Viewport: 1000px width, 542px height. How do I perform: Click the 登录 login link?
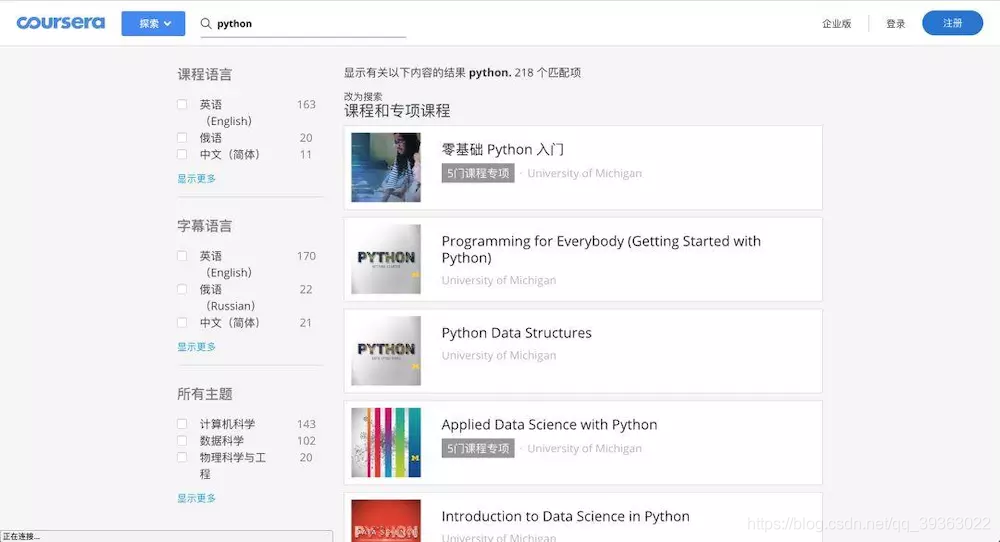tap(895, 24)
